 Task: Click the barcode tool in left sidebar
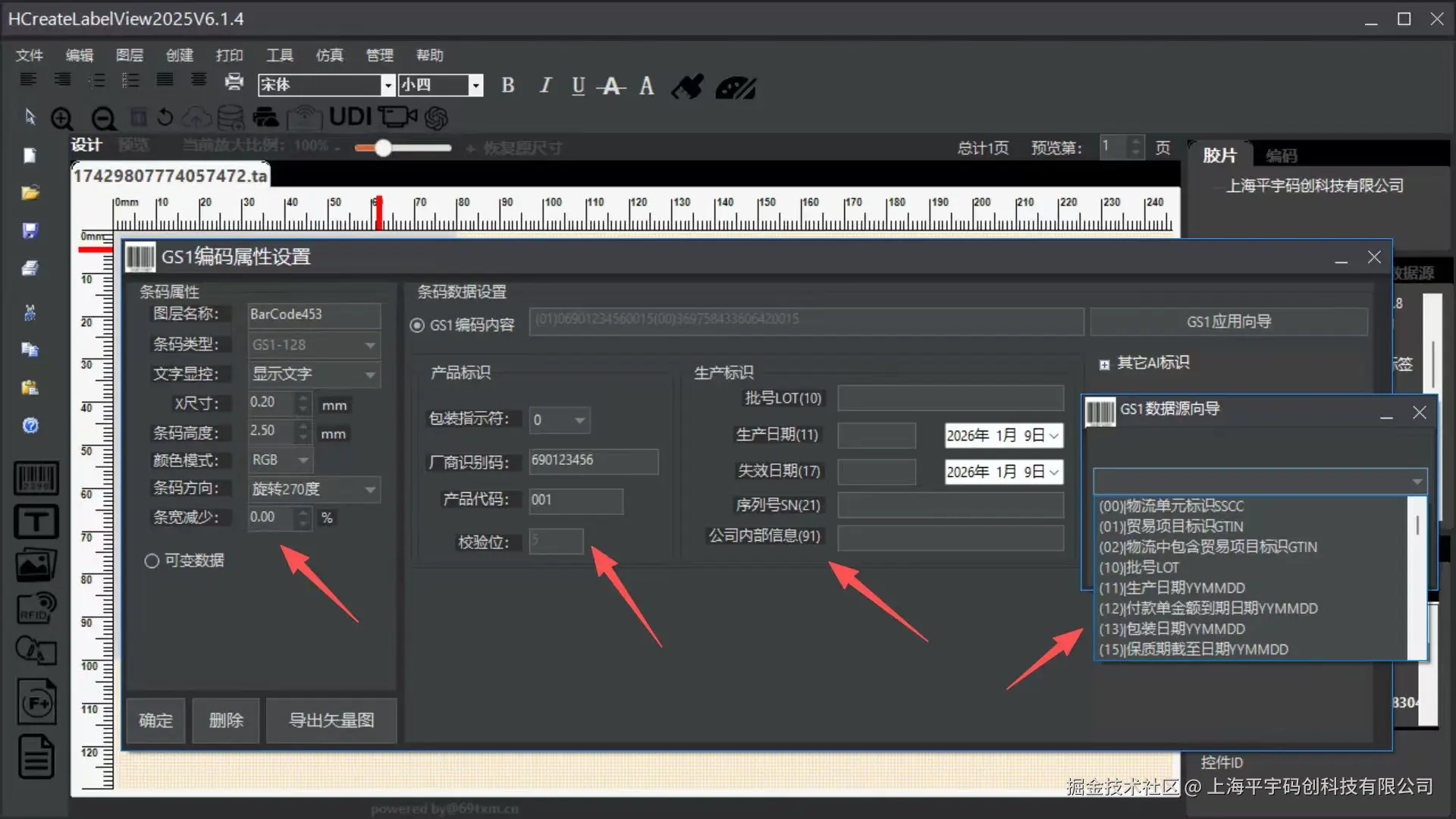tap(36, 478)
